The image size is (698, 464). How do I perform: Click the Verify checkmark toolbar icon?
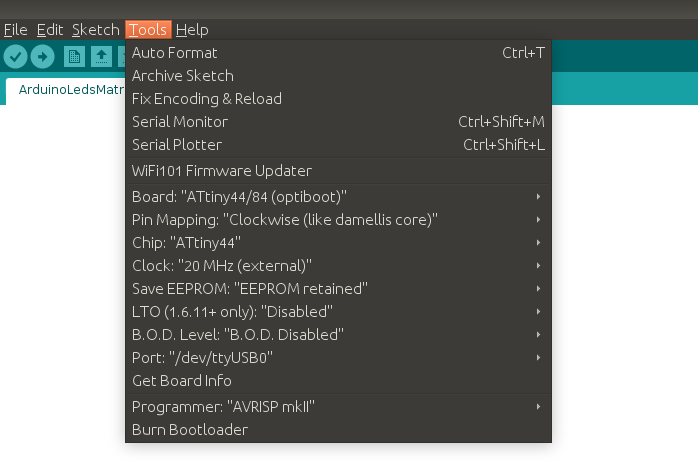(x=15, y=57)
